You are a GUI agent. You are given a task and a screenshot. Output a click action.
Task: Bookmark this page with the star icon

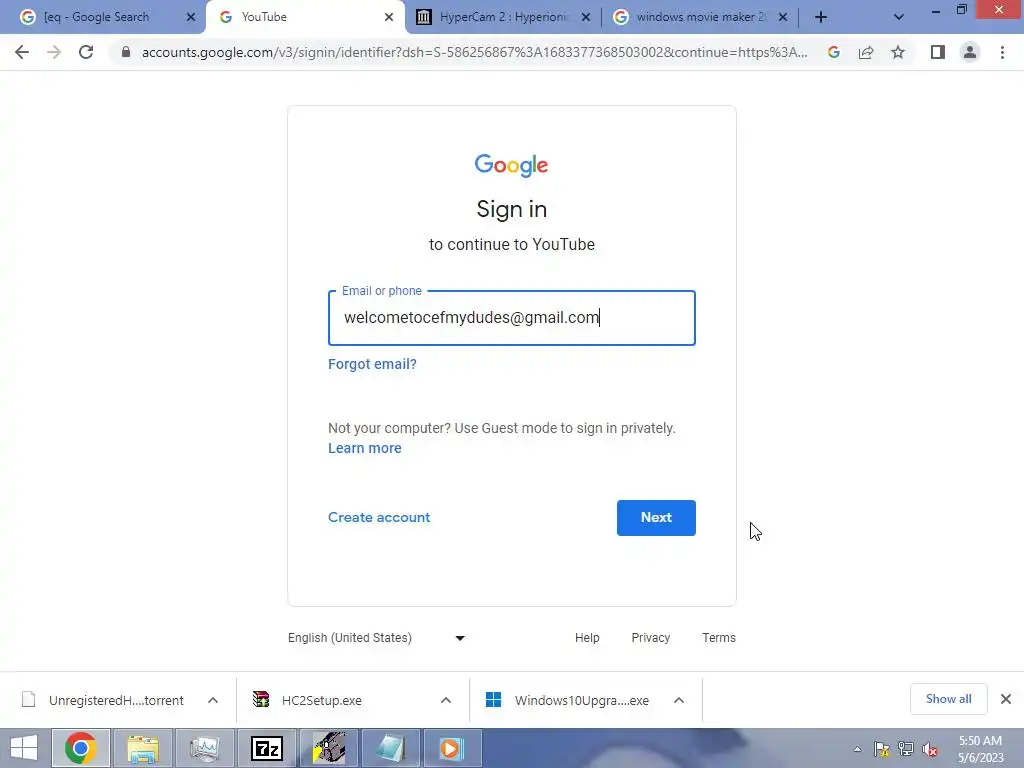(x=898, y=52)
